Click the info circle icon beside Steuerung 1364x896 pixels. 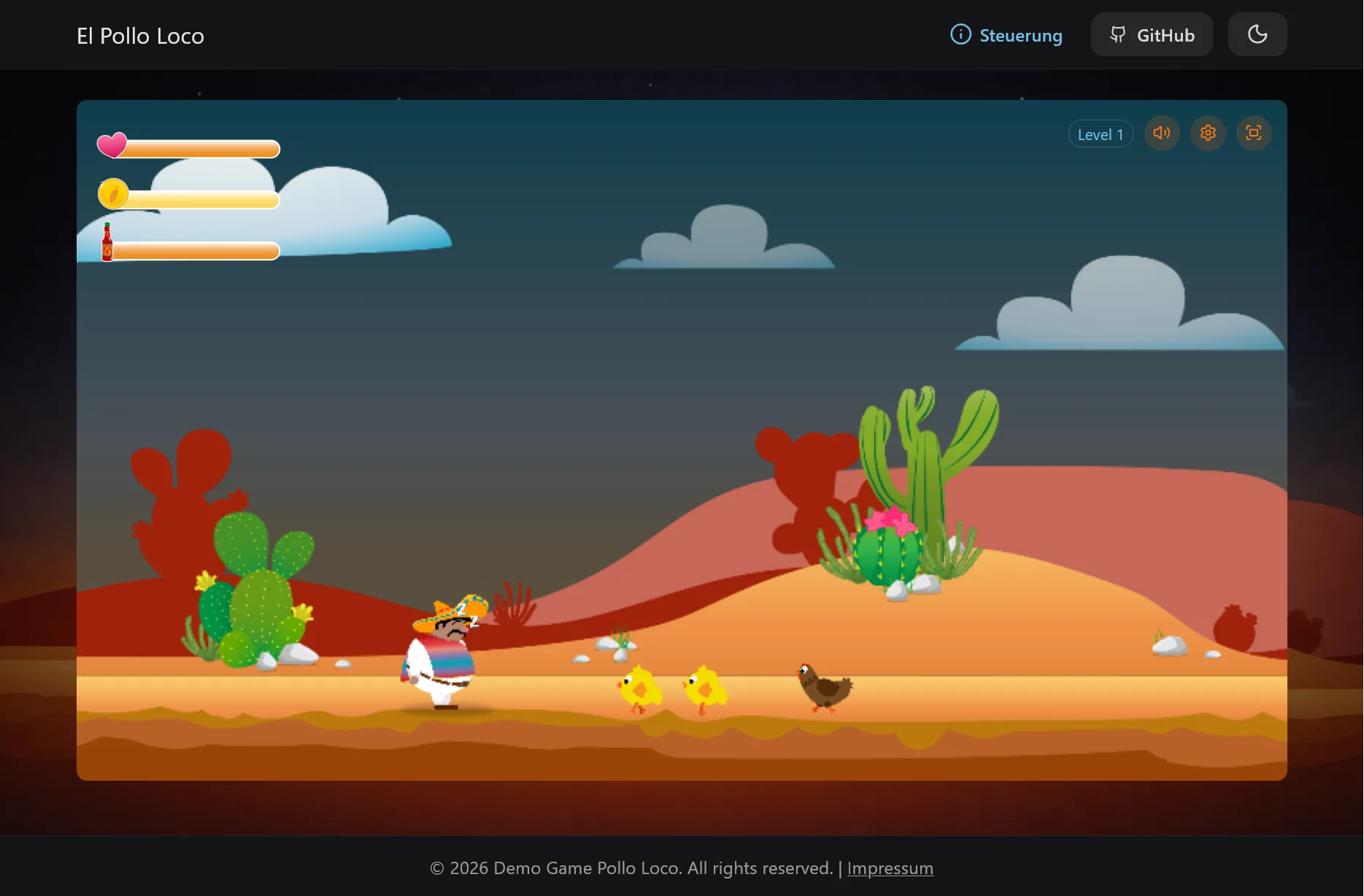click(960, 34)
